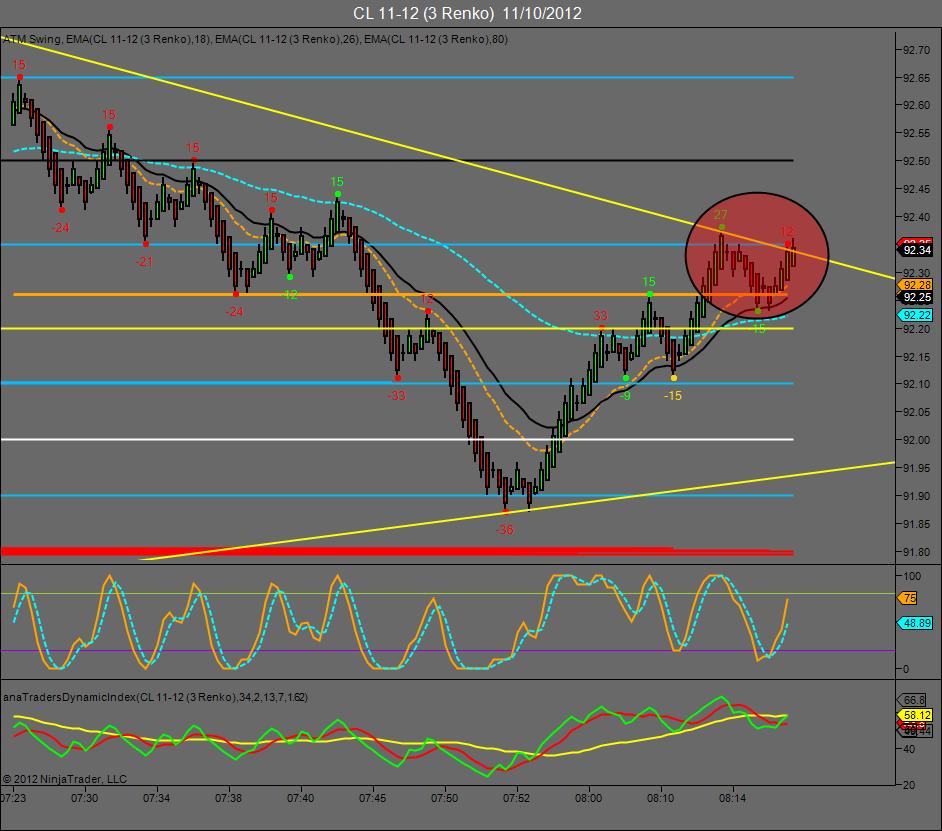This screenshot has height=831, width=942.
Task: Click the 92.55 price axis label
Action: (x=917, y=133)
